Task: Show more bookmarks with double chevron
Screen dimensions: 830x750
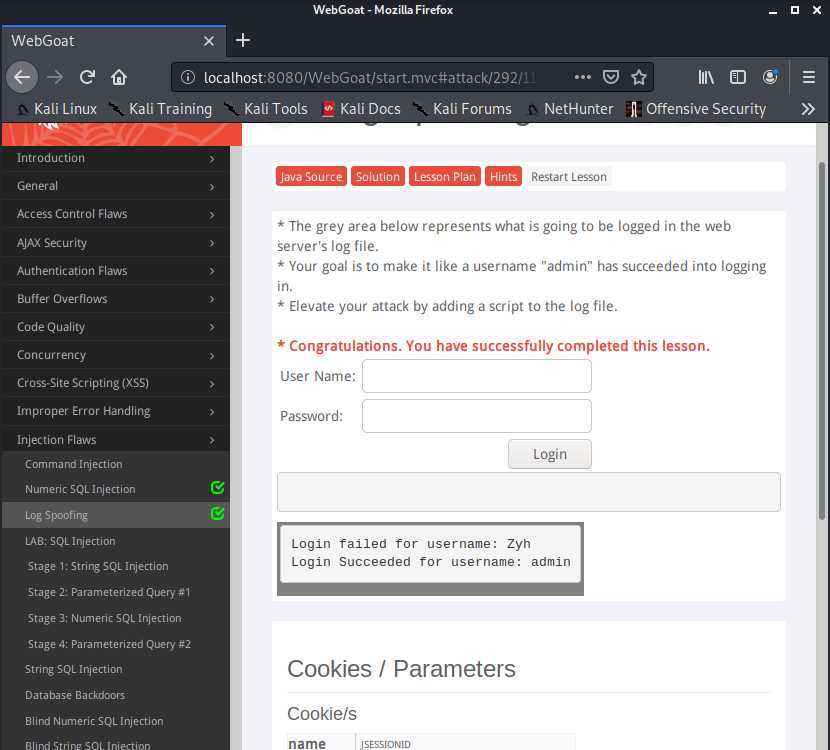Action: [807, 109]
